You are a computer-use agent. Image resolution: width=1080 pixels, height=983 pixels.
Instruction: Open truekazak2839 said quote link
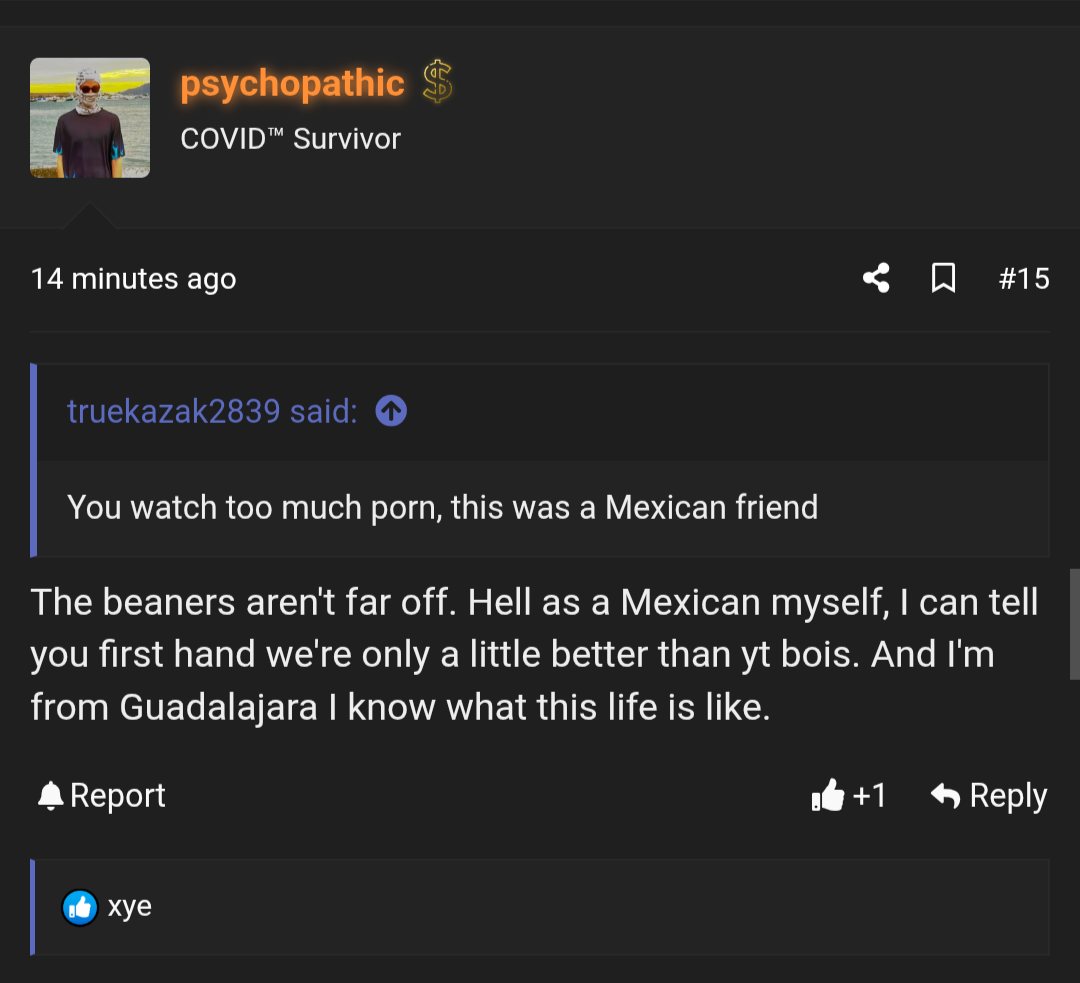click(x=212, y=411)
